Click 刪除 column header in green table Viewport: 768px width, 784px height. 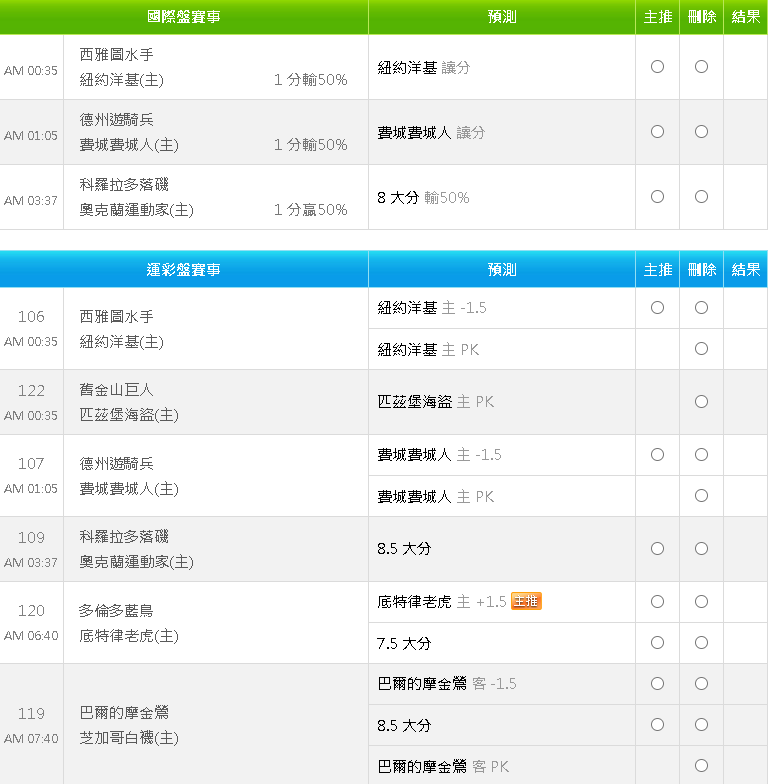[702, 17]
